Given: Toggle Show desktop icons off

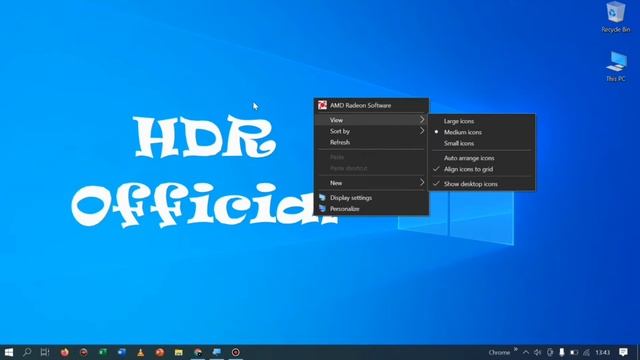Looking at the screenshot, I should (482, 184).
